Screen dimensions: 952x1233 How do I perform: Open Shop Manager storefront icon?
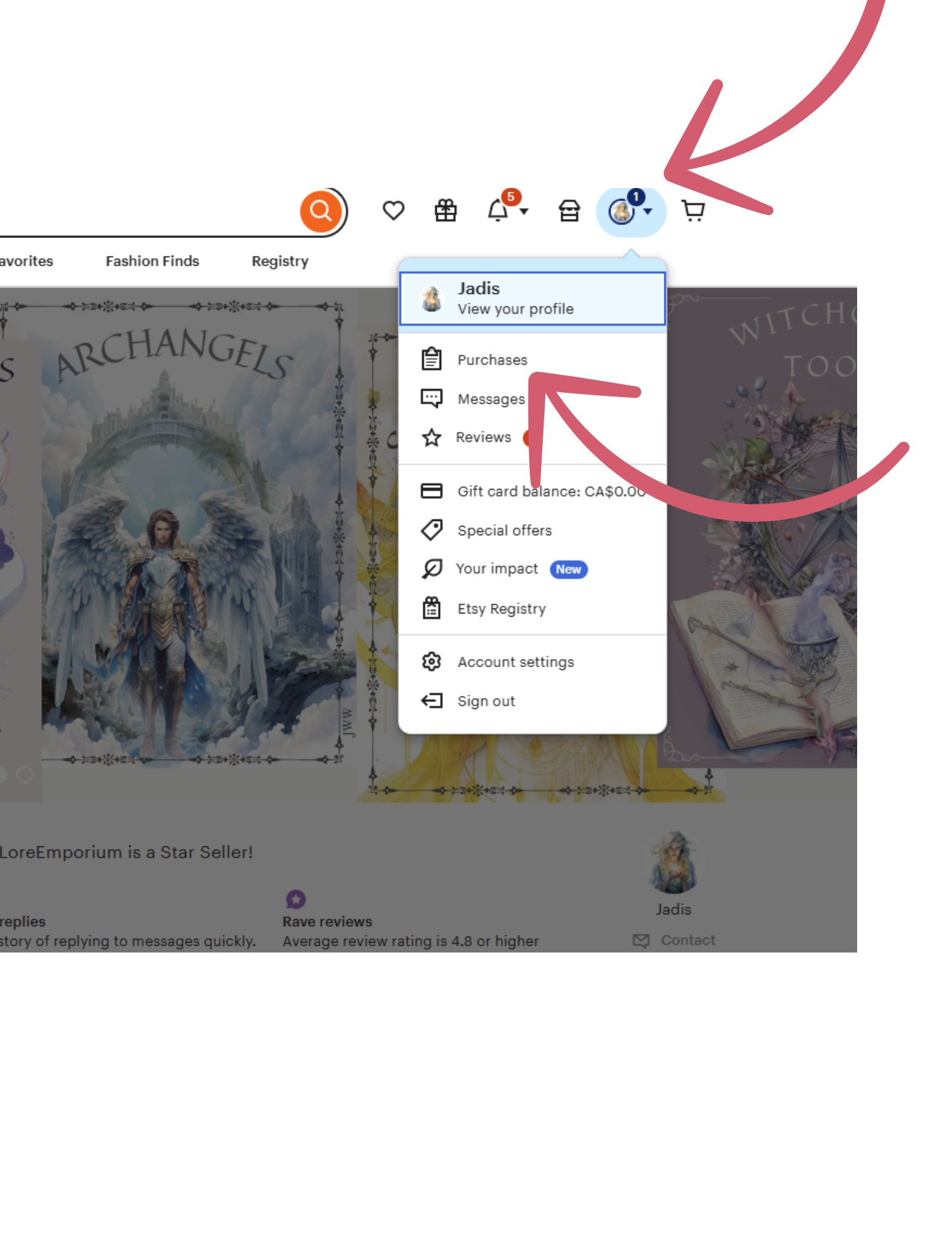pyautogui.click(x=569, y=211)
